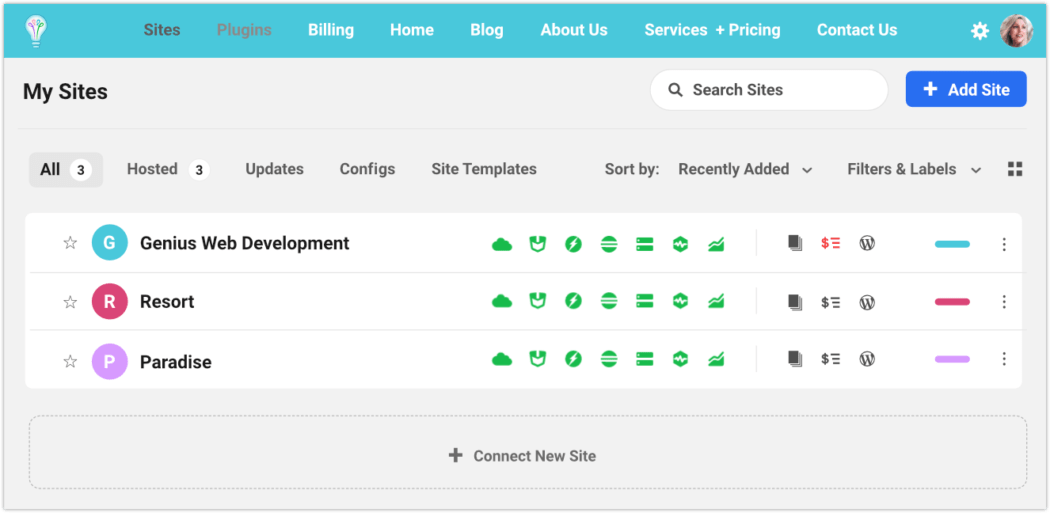Click purple P avatar for Paradise
1050x513 pixels.
click(x=110, y=362)
